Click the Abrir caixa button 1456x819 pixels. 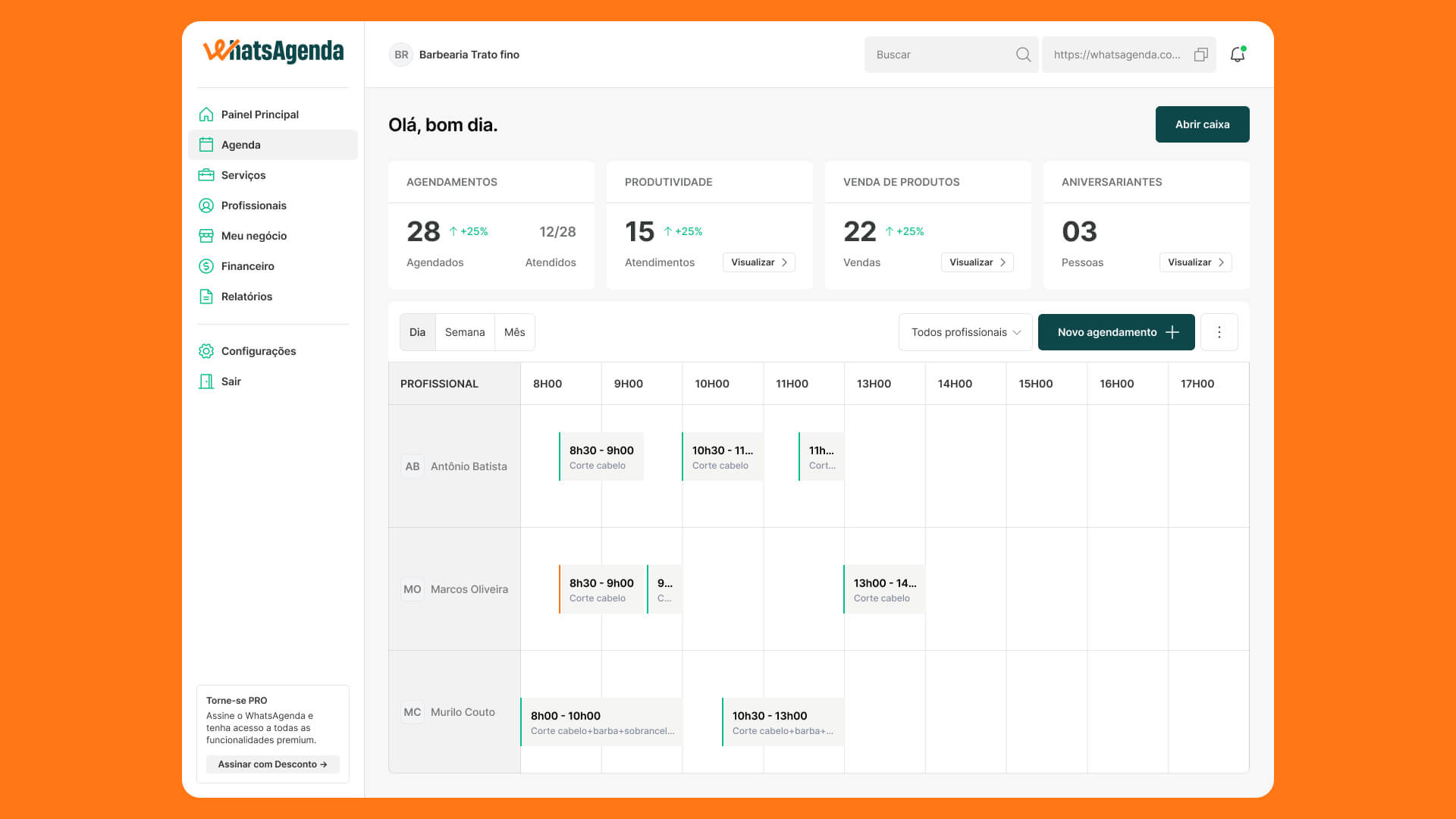pos(1202,124)
